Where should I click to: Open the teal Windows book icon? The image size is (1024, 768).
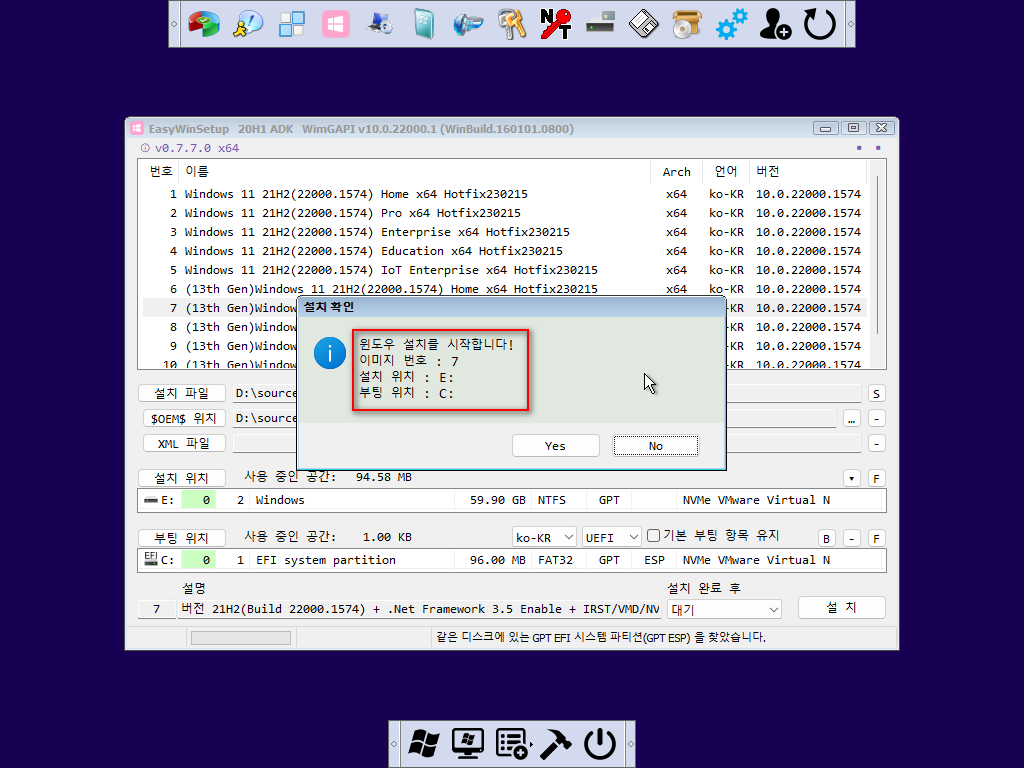(423, 24)
